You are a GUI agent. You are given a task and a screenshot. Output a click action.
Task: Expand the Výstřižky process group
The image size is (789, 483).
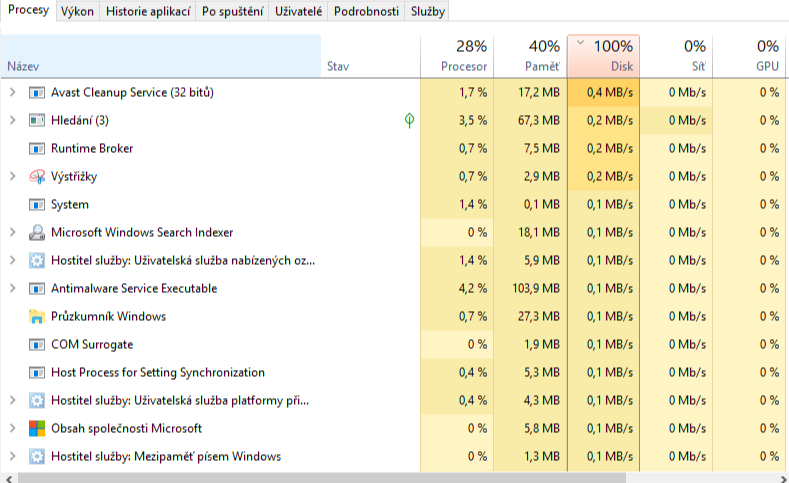coord(13,176)
